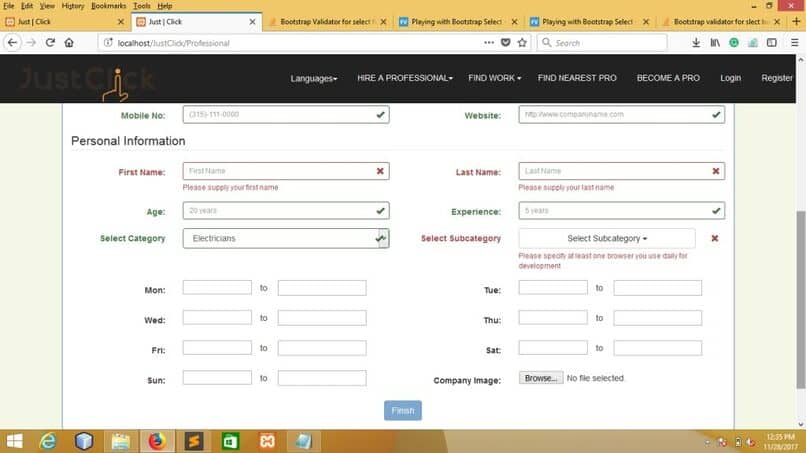Click the Sun start time field

click(x=217, y=377)
